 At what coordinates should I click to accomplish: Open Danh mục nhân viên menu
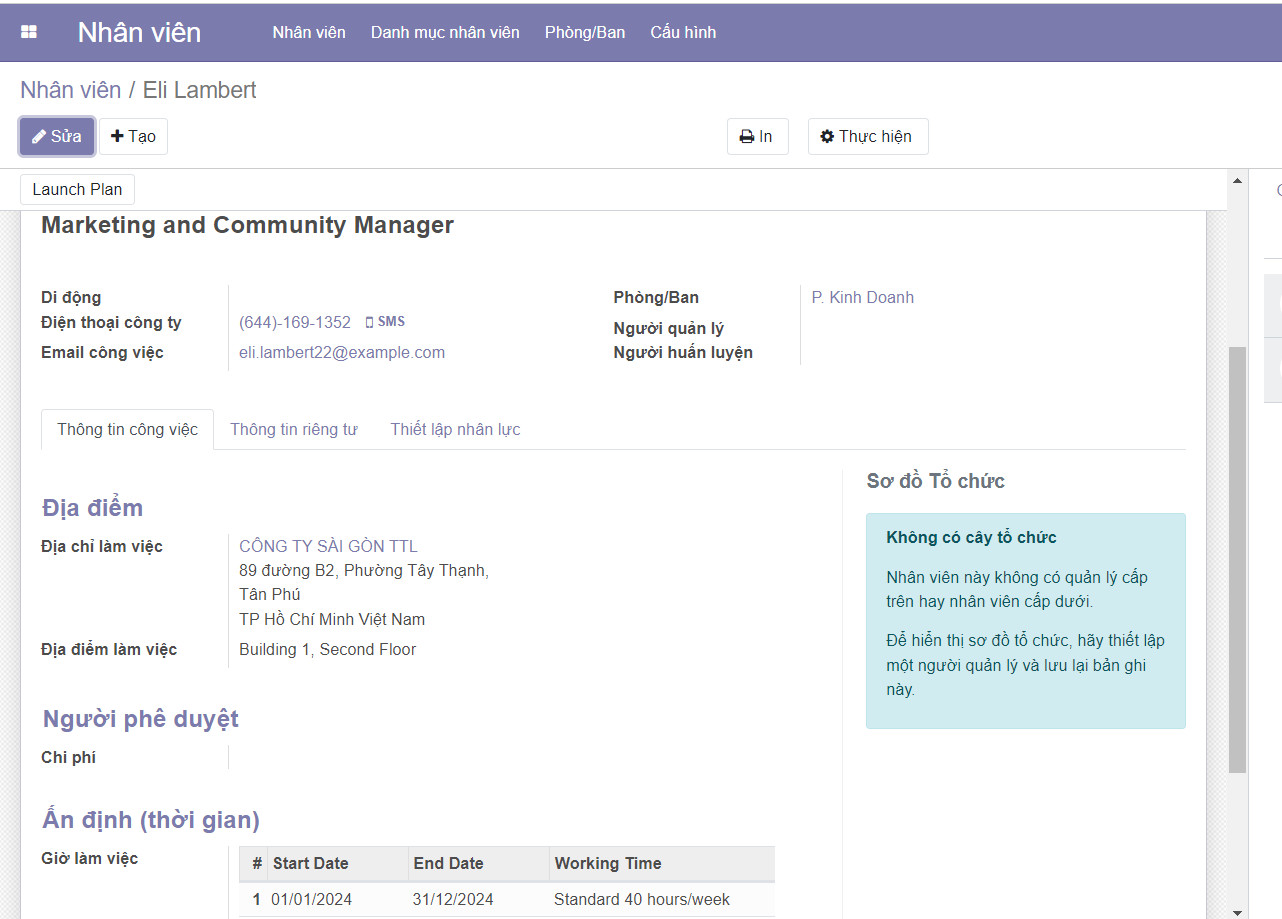click(x=445, y=32)
